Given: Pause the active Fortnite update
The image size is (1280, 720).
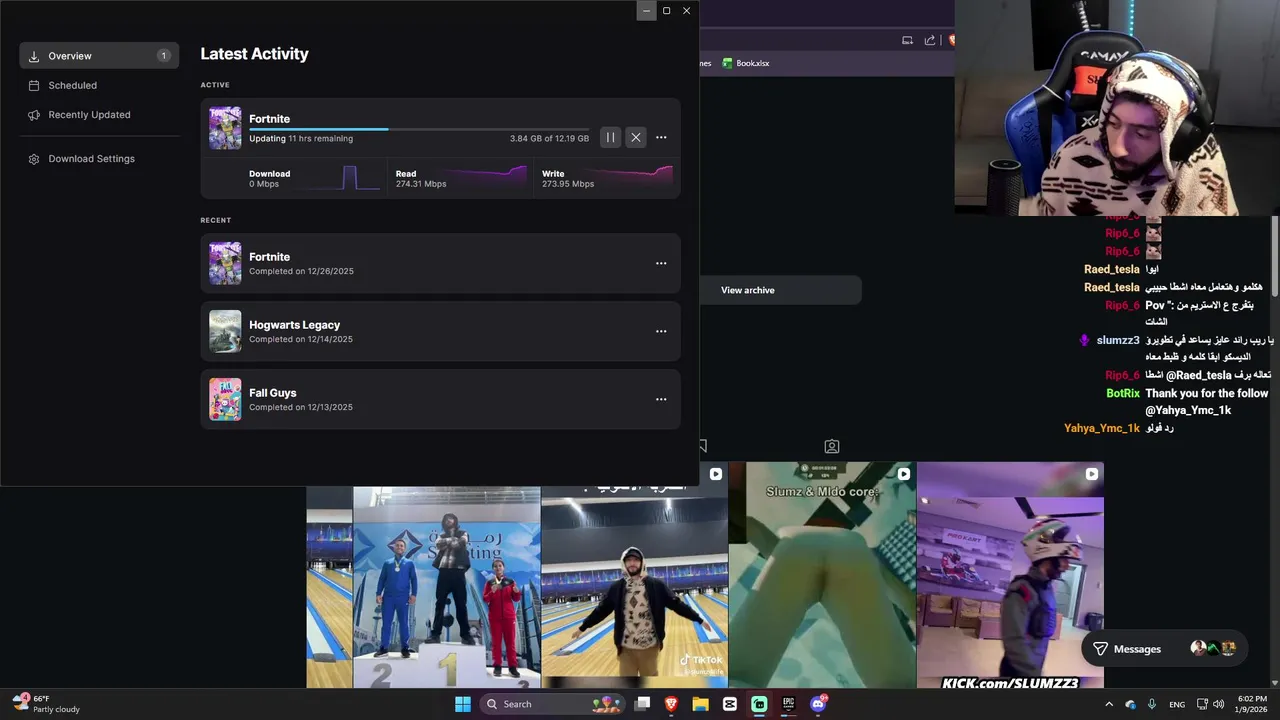Looking at the screenshot, I should tap(610, 137).
